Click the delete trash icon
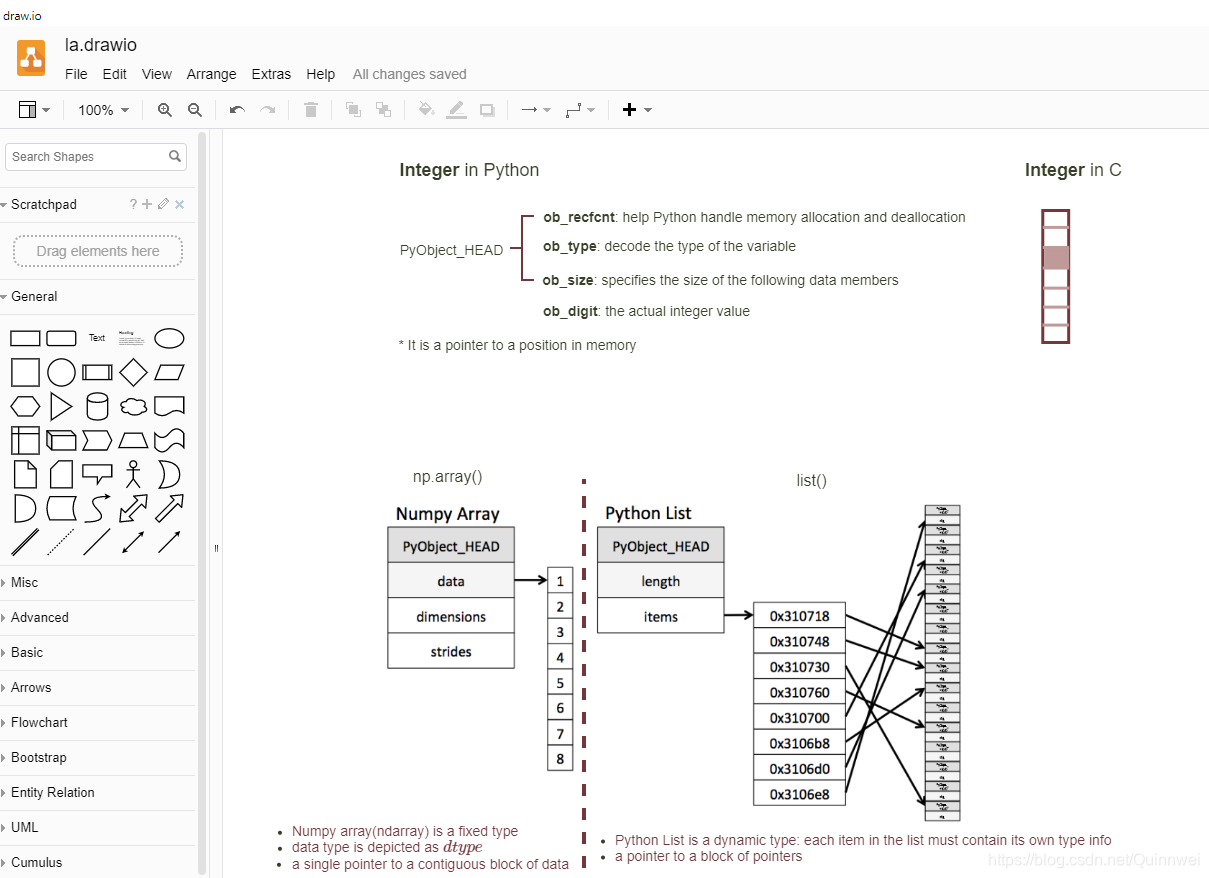The width and height of the screenshot is (1209, 878). point(311,110)
